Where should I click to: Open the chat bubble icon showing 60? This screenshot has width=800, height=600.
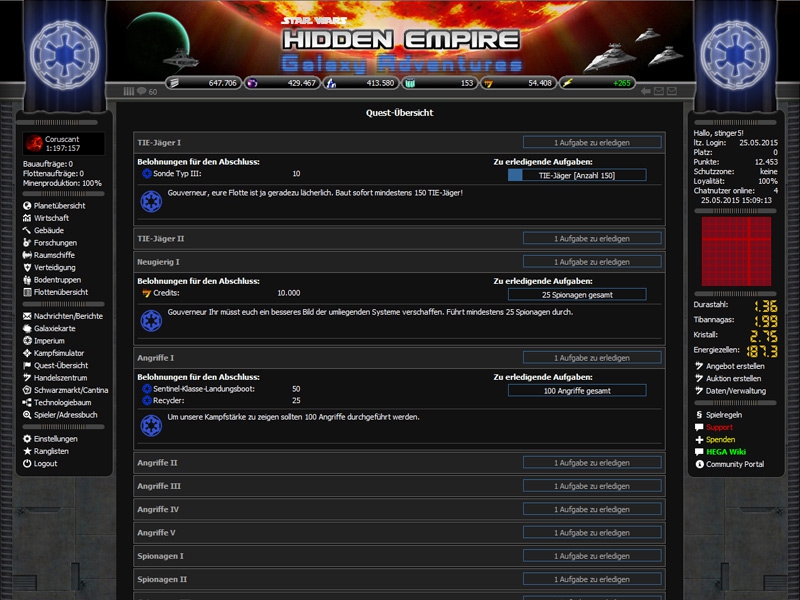(x=141, y=91)
